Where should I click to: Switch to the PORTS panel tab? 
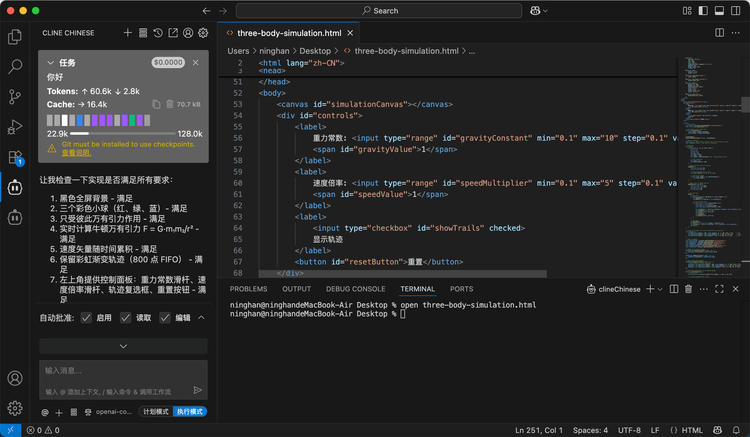pyautogui.click(x=461, y=289)
